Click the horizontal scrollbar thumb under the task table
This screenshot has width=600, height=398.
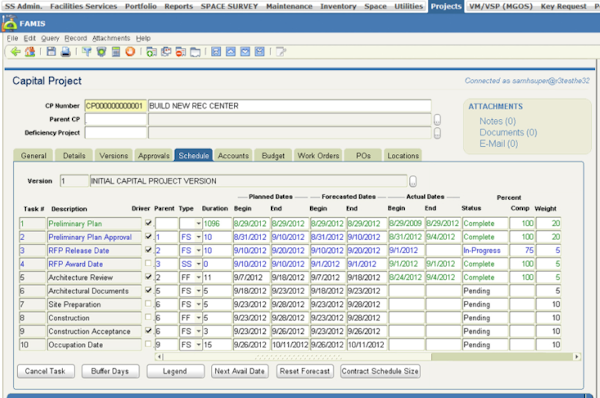(297, 357)
